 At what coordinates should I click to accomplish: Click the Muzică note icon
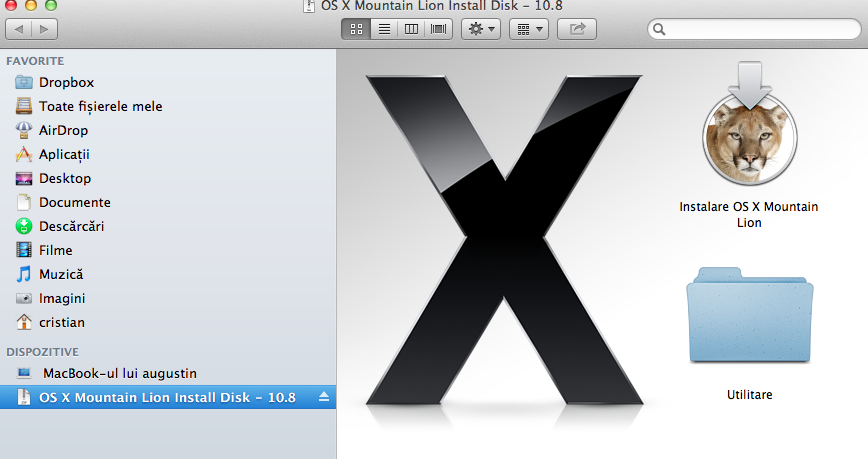point(24,274)
